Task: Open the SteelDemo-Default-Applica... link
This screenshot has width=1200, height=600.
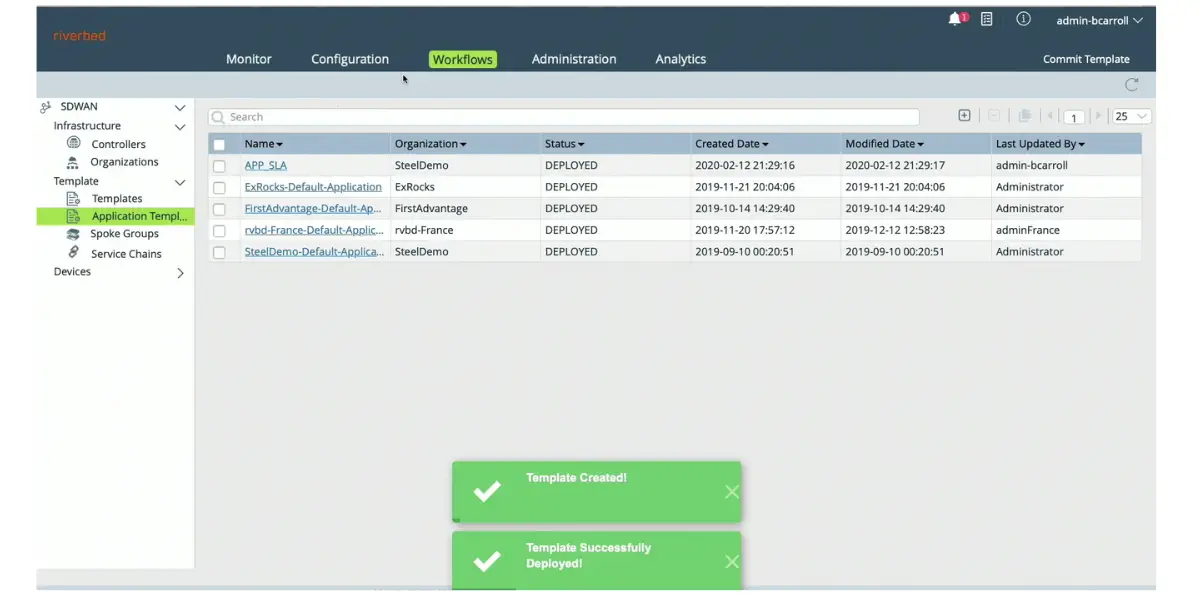Action: click(x=314, y=252)
